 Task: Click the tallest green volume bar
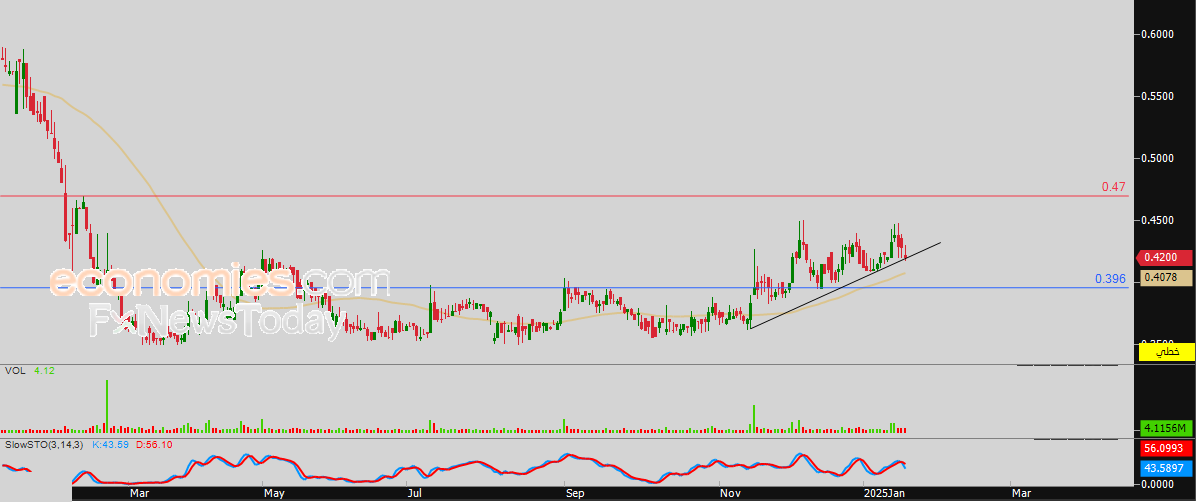tap(107, 407)
